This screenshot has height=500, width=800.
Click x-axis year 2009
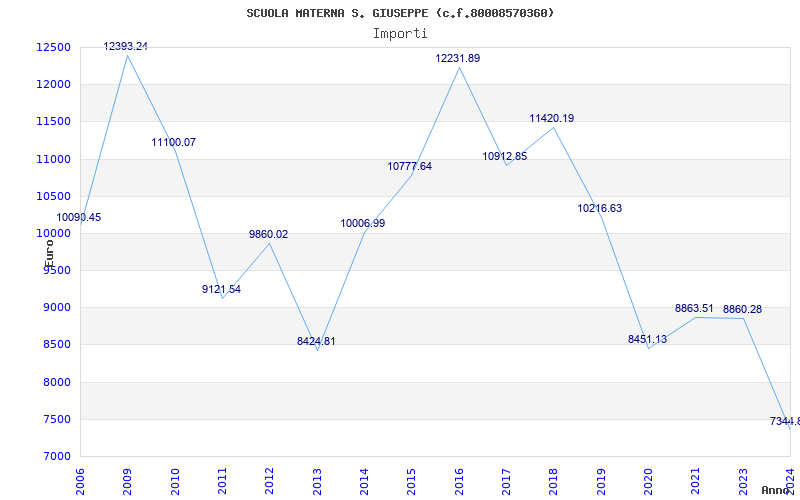click(128, 482)
